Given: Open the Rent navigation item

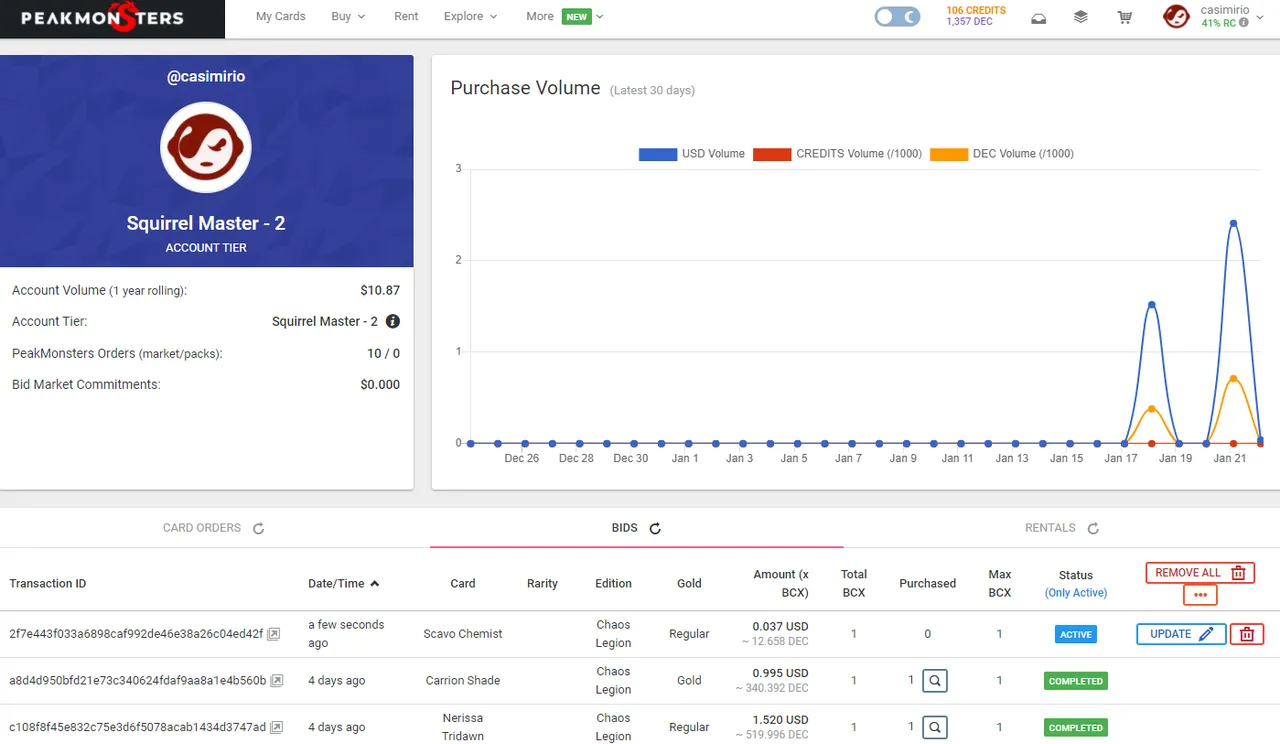Looking at the screenshot, I should click(406, 17).
